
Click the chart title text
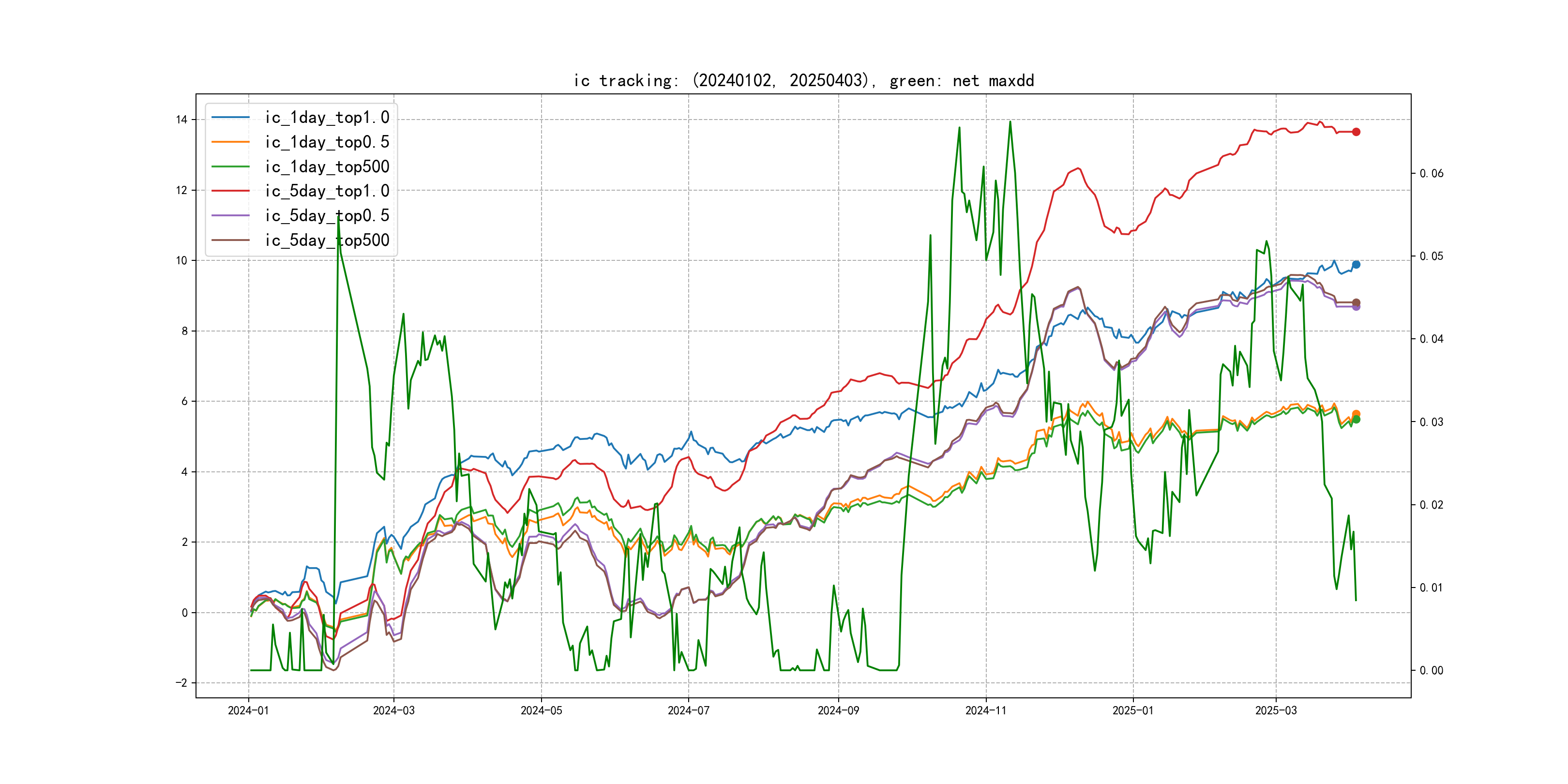[x=803, y=81]
